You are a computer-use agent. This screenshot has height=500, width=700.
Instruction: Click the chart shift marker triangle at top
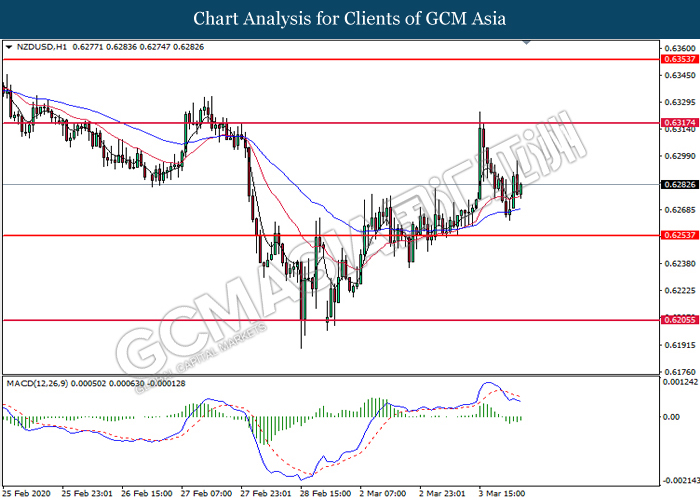click(x=527, y=42)
